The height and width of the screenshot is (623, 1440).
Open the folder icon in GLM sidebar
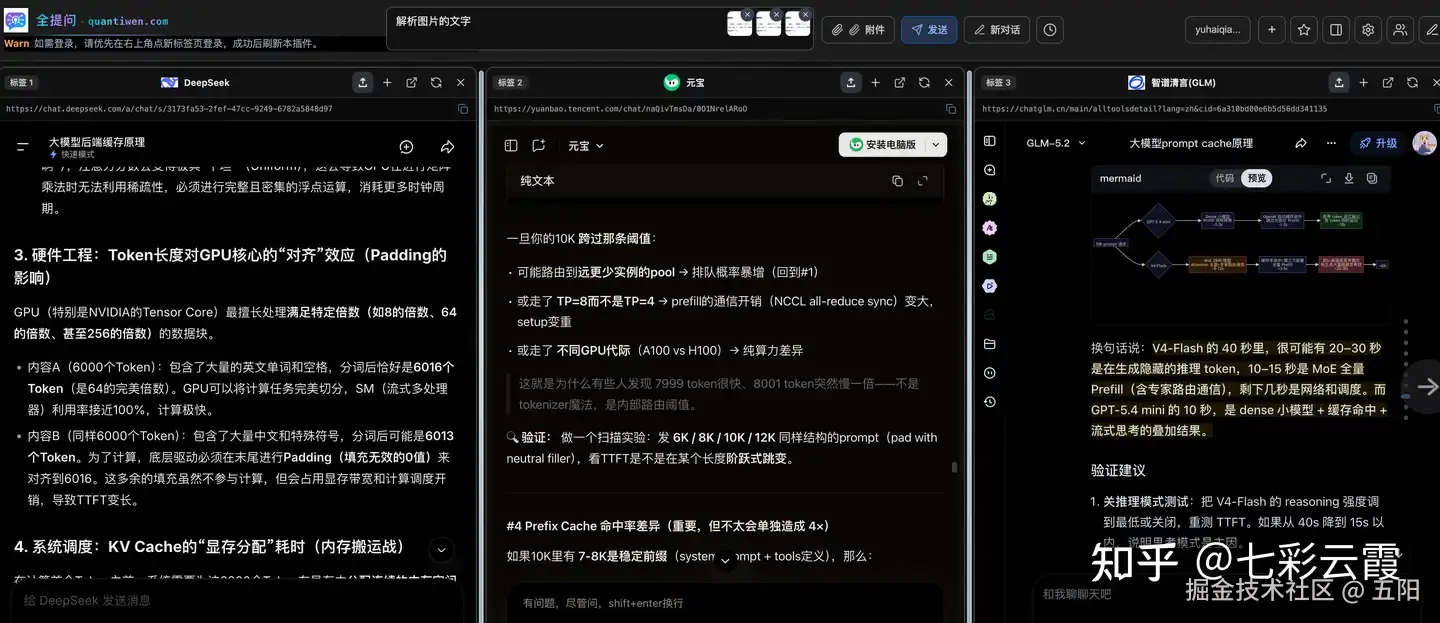tap(990, 344)
